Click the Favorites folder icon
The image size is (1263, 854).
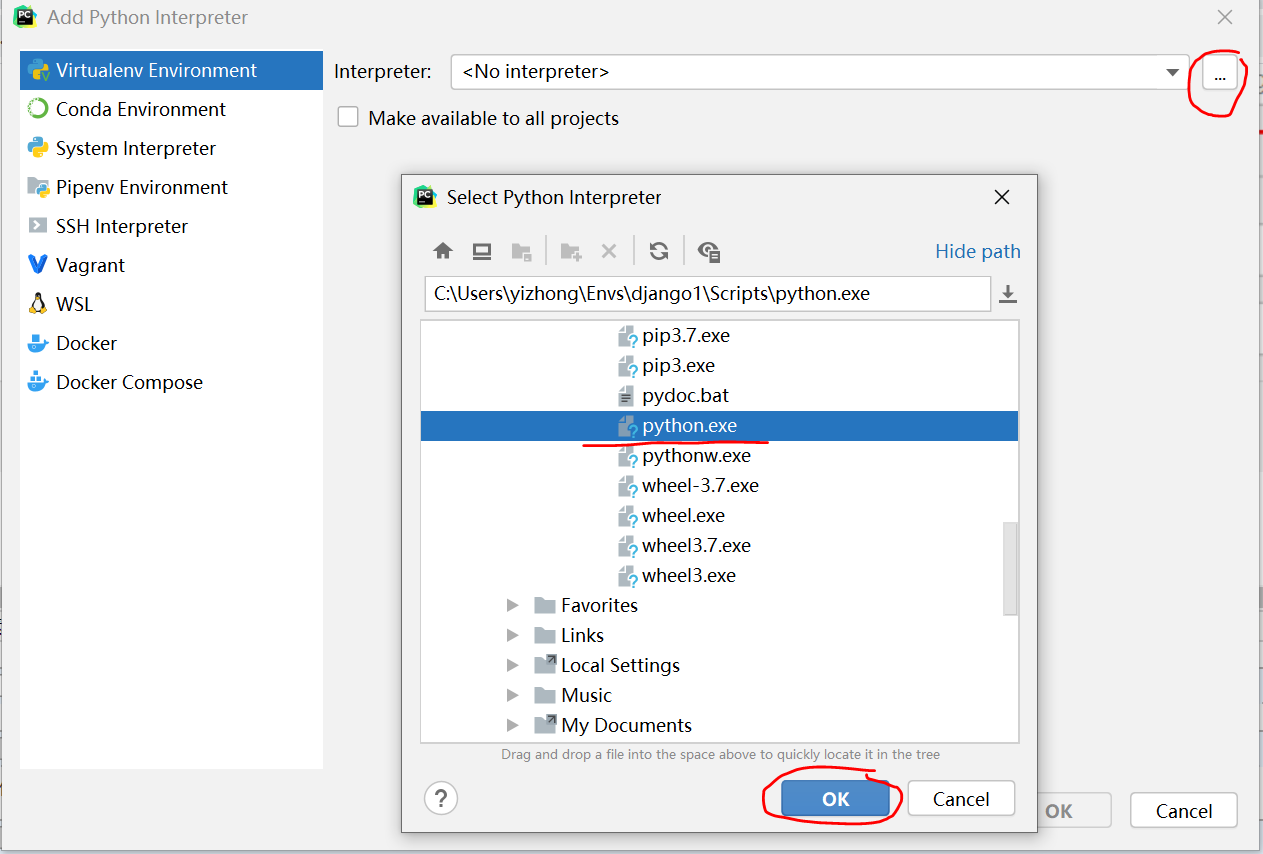544,605
